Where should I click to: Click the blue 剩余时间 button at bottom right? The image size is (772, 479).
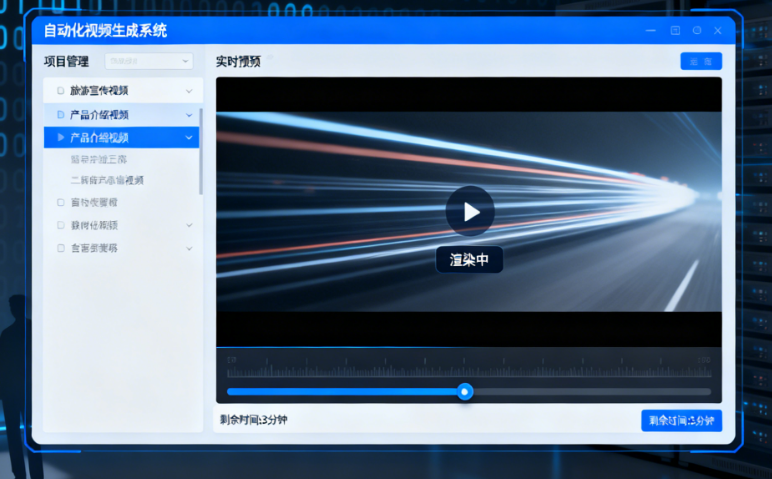[681, 420]
